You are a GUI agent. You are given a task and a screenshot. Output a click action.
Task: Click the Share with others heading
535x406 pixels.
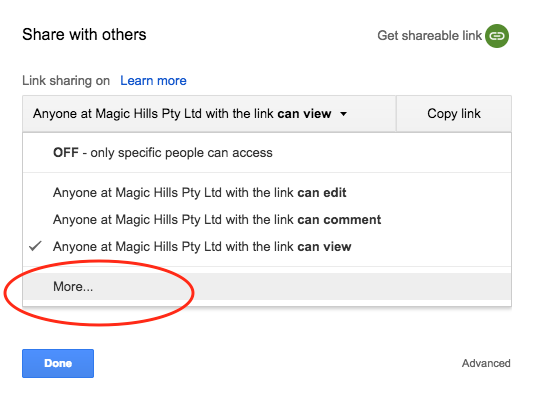(x=84, y=34)
